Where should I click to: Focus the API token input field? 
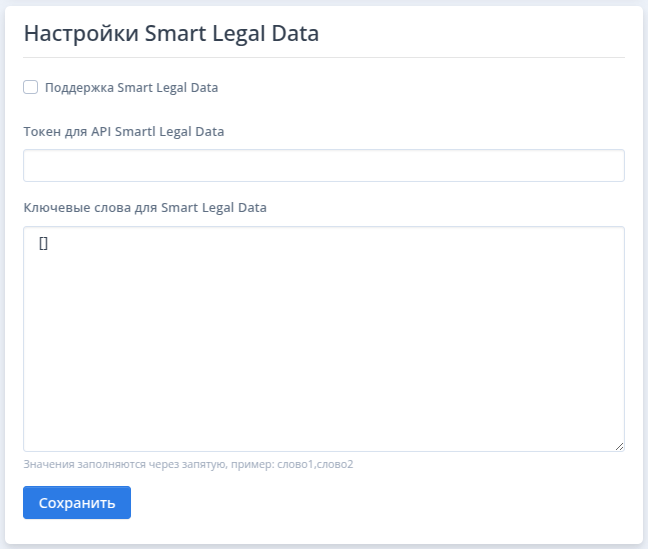click(324, 165)
